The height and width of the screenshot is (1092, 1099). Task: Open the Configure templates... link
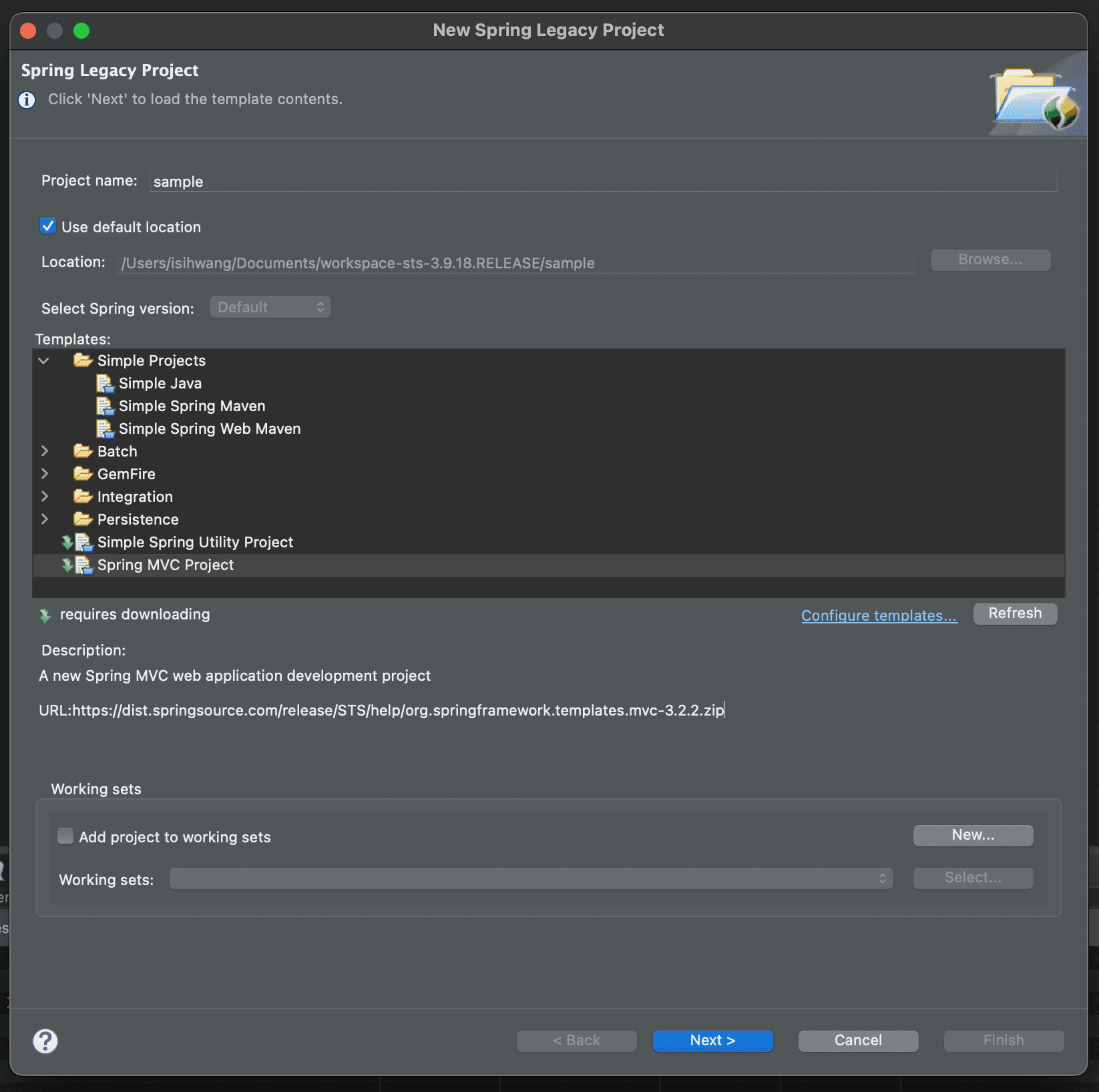(x=879, y=615)
